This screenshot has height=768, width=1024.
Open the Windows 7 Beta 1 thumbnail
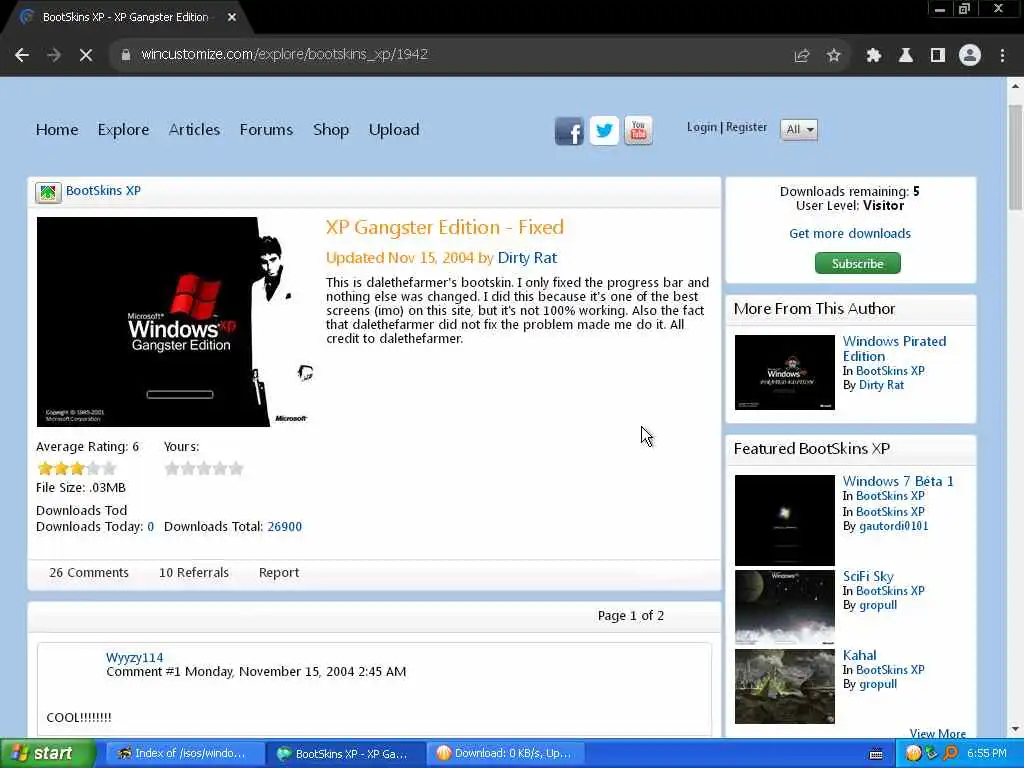coord(784,520)
